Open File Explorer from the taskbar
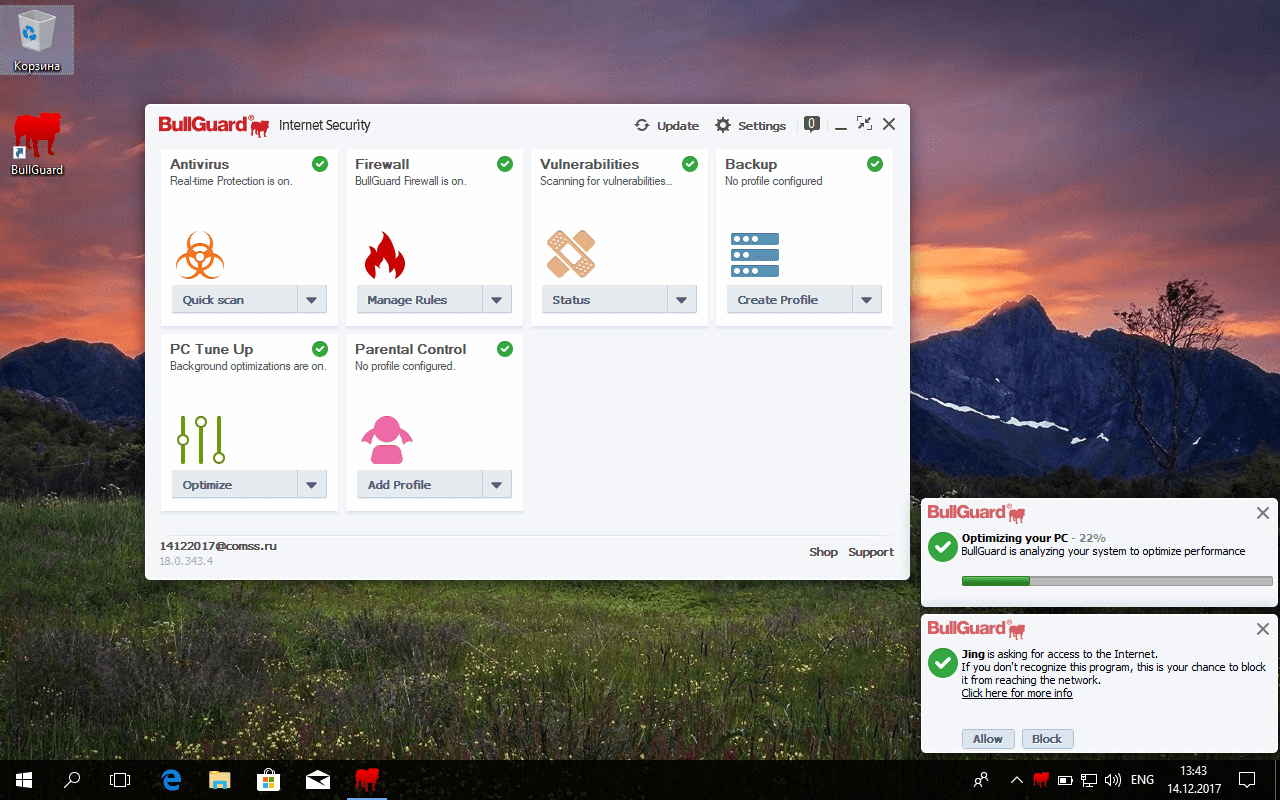The image size is (1280, 800). coord(220,779)
